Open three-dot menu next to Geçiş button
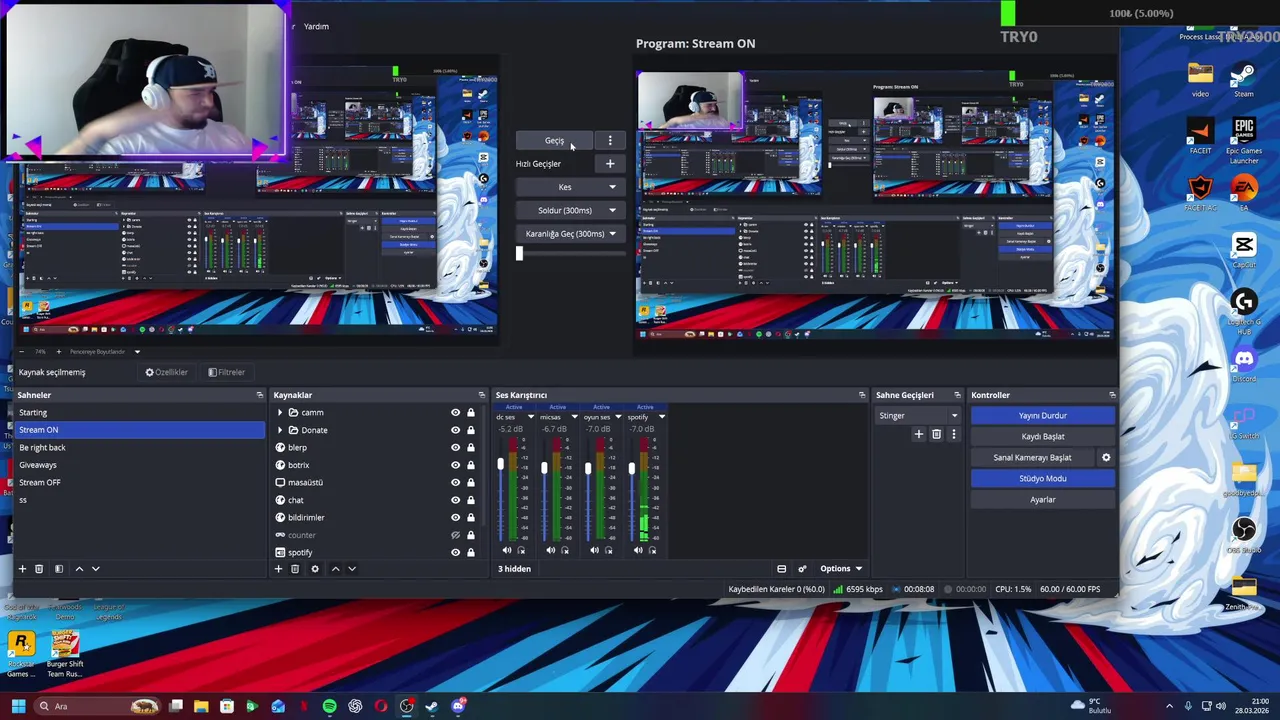Viewport: 1280px width, 720px height. [610, 141]
